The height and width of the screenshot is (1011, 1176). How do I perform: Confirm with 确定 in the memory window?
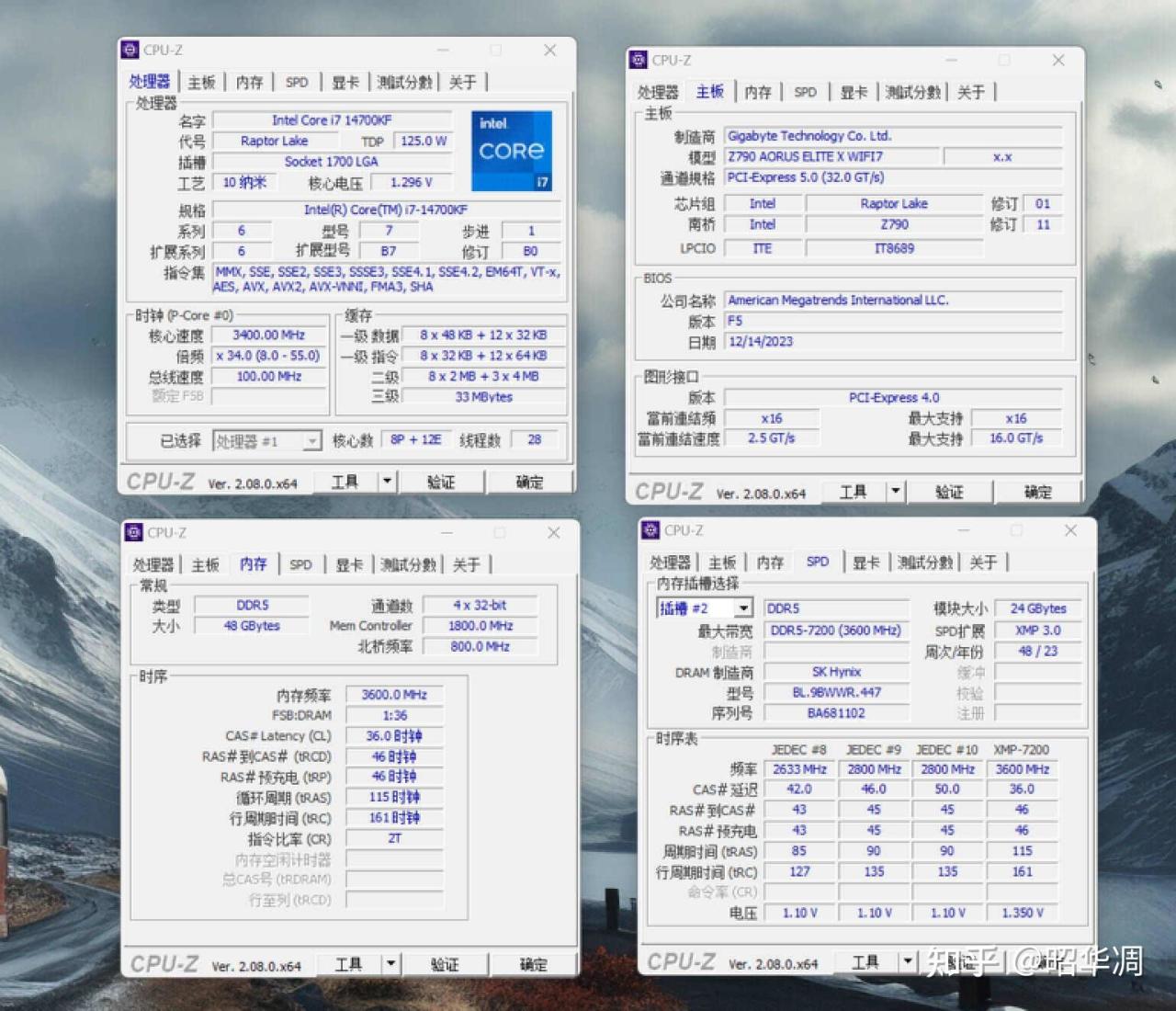pos(534,964)
